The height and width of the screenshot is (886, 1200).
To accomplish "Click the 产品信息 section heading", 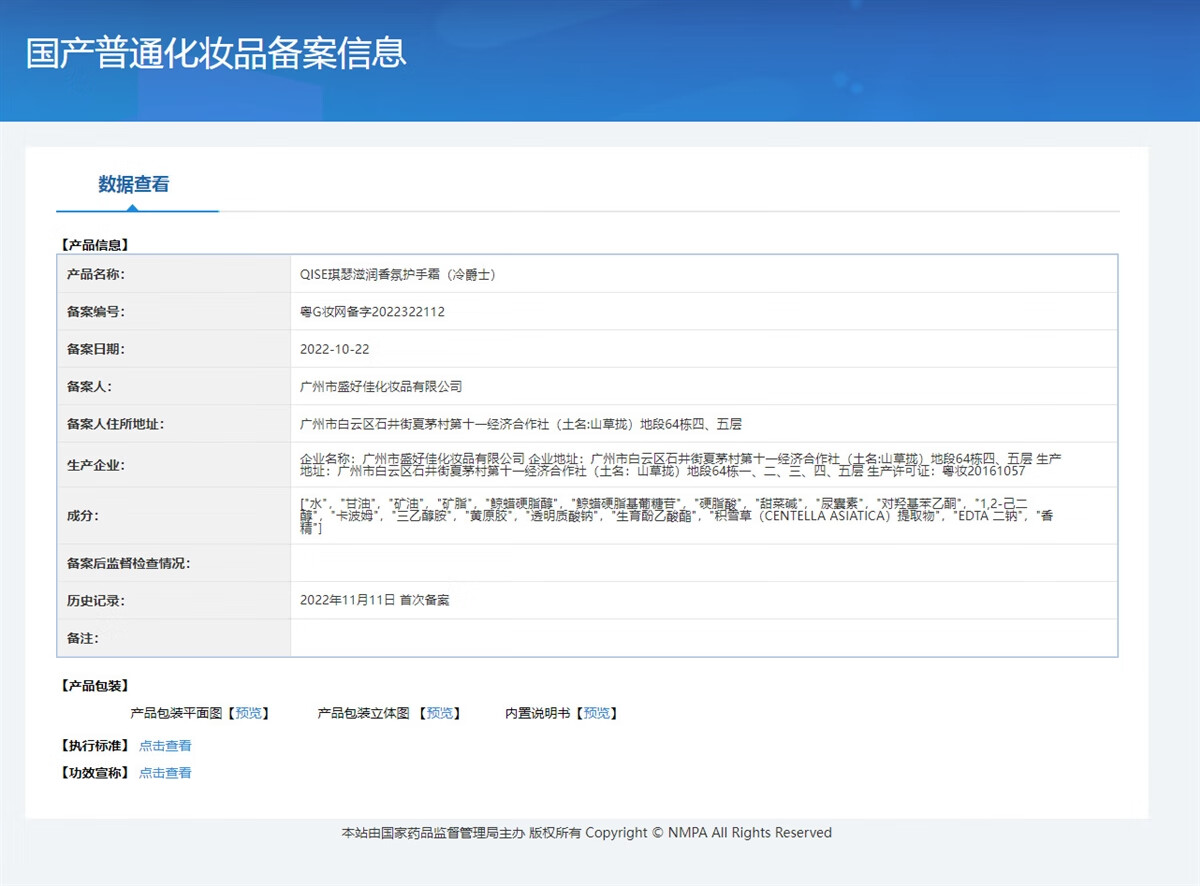I will click(x=95, y=244).
